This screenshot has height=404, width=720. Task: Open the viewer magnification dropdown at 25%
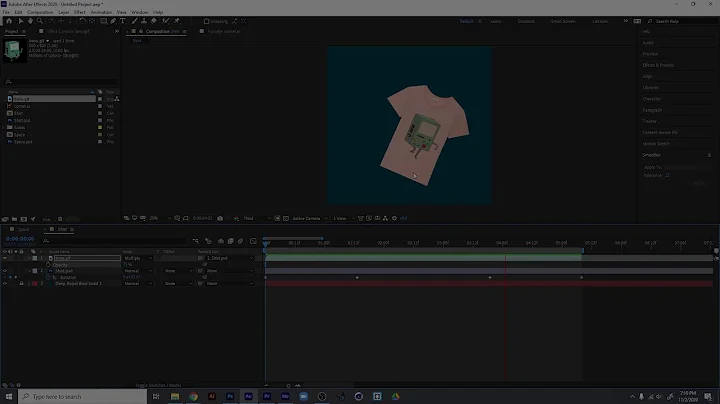(x=160, y=219)
